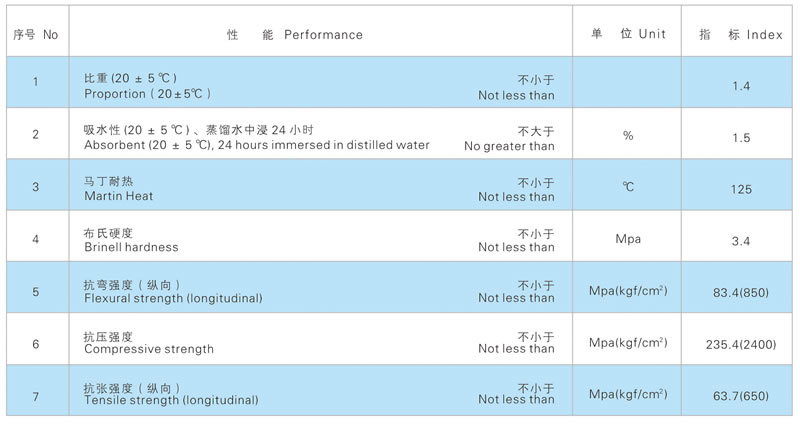Image resolution: width=800 pixels, height=427 pixels.
Task: Select the Absorbent distilled water description
Action: tap(257, 145)
